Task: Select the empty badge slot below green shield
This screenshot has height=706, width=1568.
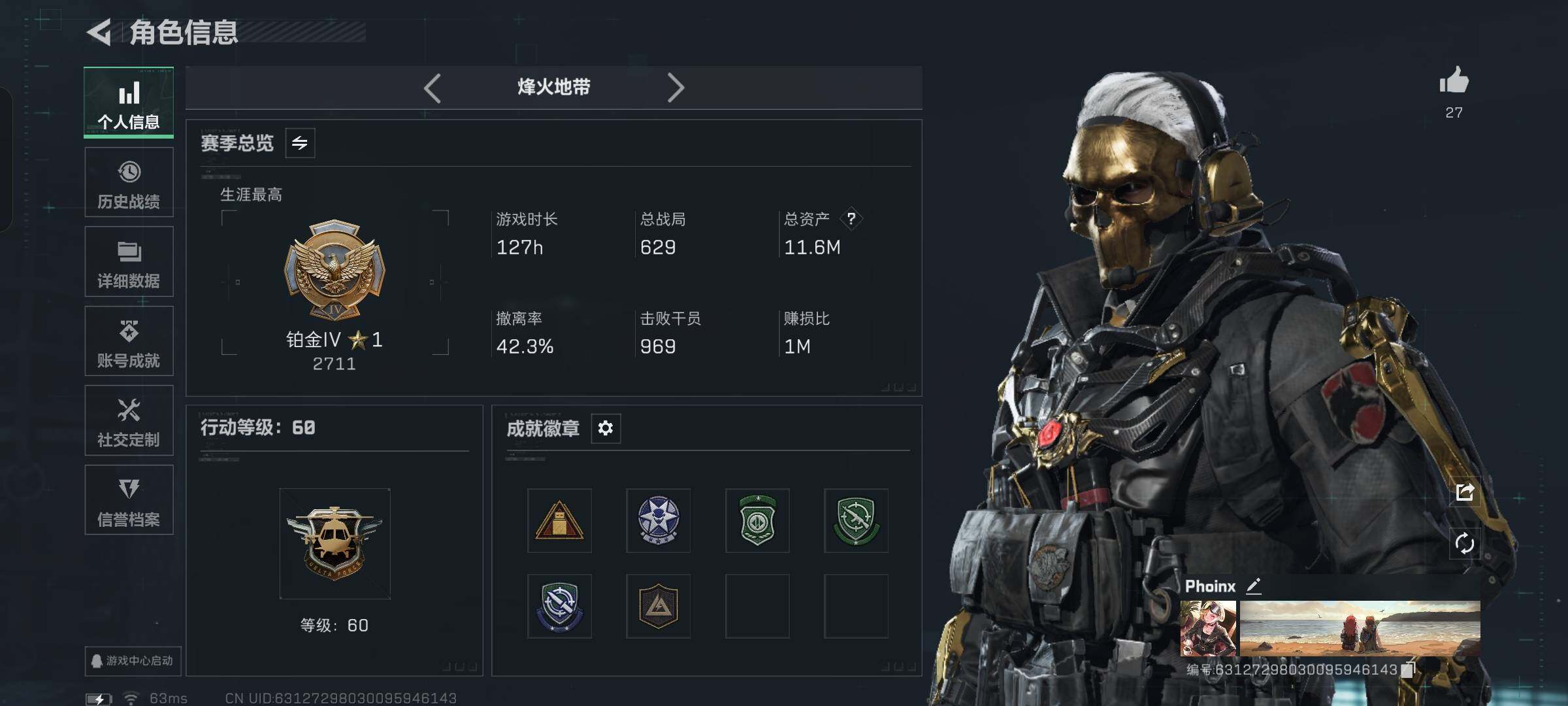Action: point(757,606)
